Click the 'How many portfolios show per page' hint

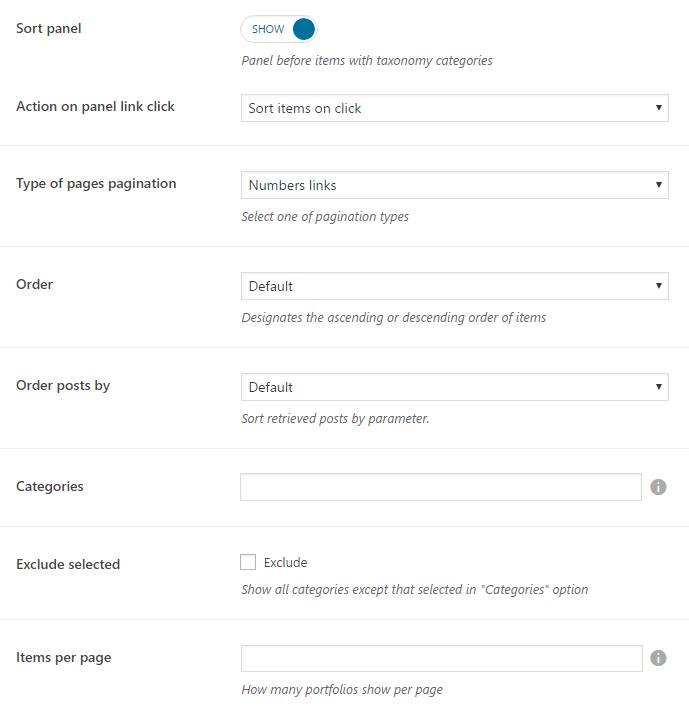pyautogui.click(x=342, y=690)
